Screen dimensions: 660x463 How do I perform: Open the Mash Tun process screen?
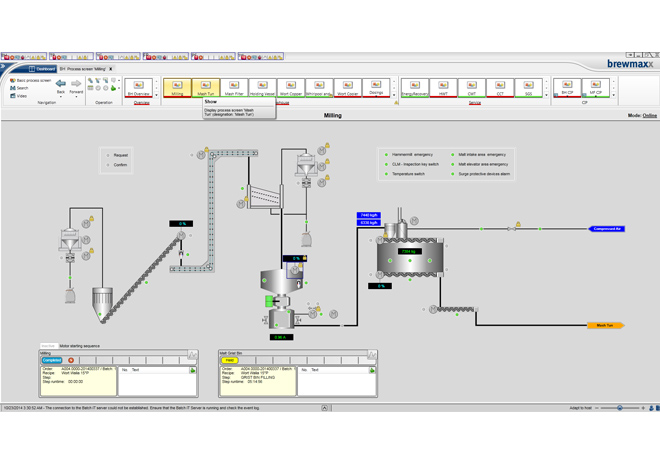[205, 87]
